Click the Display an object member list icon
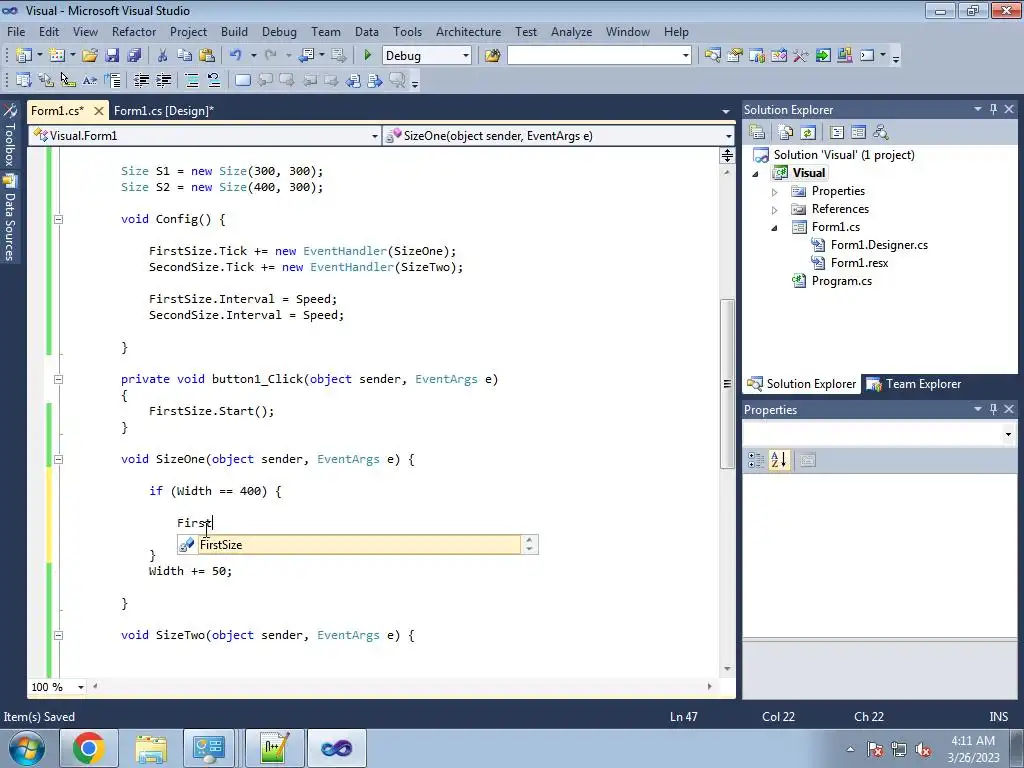The height and width of the screenshot is (768, 1024). pos(24,80)
